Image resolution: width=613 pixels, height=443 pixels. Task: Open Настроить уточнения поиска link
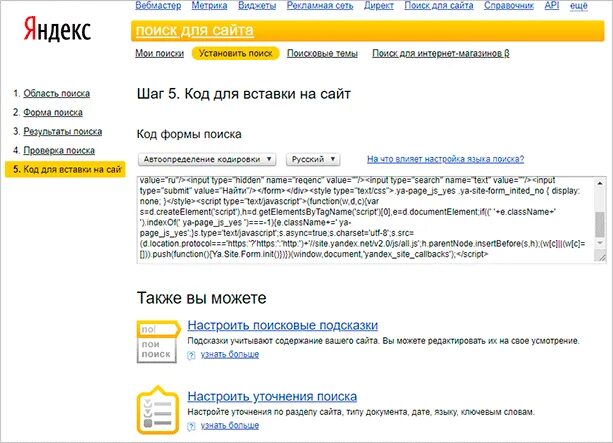[x=272, y=396]
